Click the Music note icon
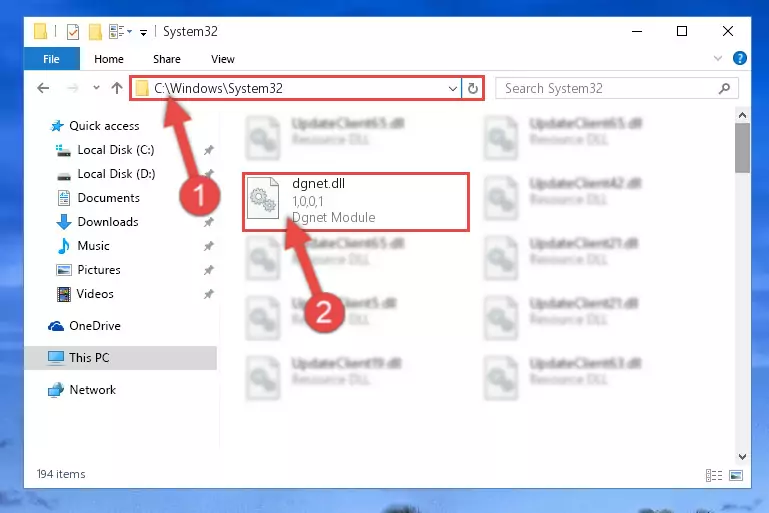This screenshot has height=513, width=769. click(x=64, y=246)
